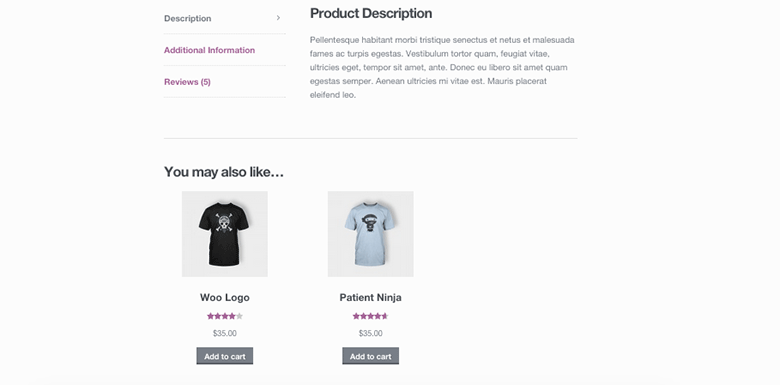Open the Reviews (5) tab
780x385 pixels.
187,82
